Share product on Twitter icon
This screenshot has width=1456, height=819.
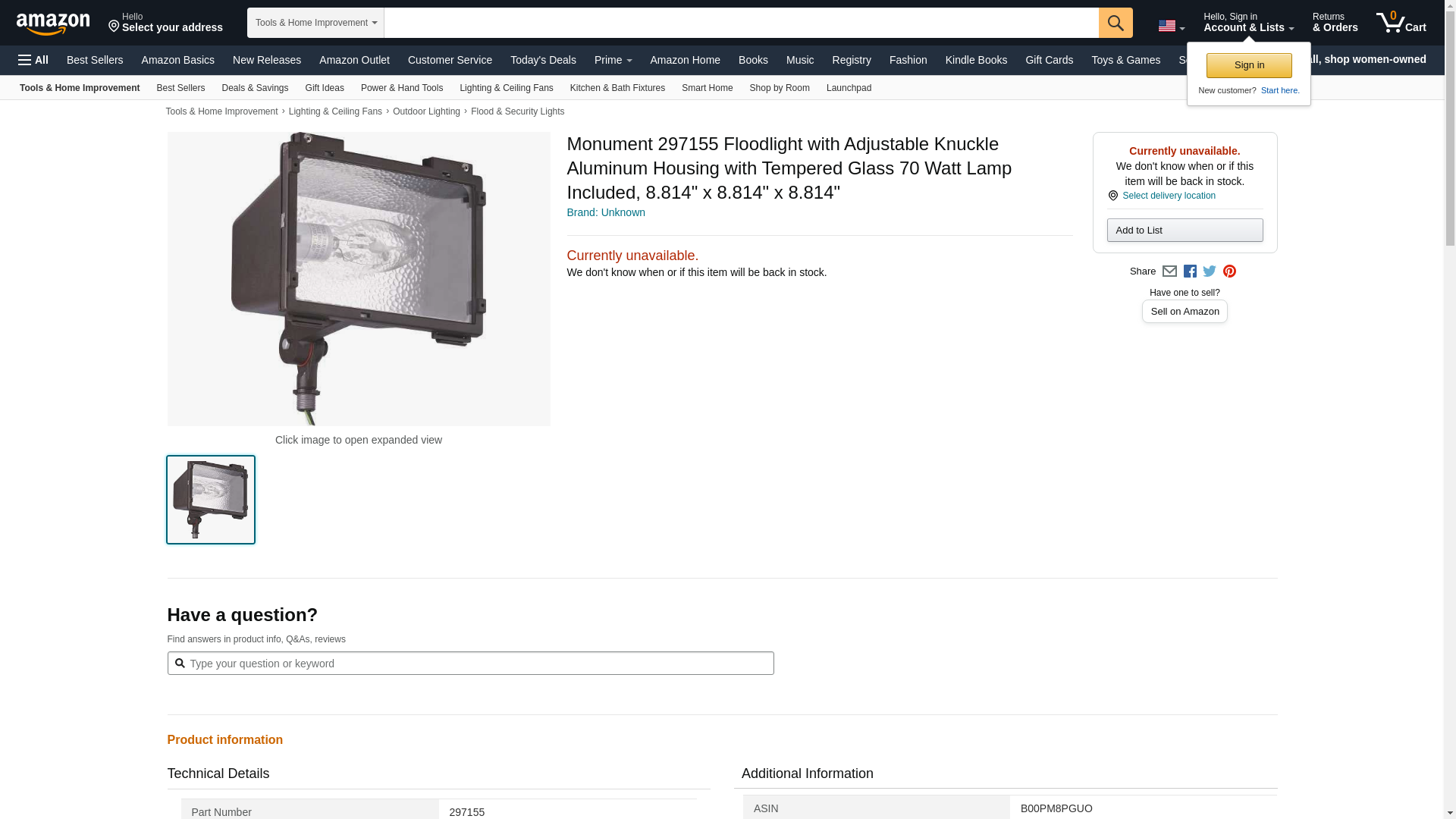point(1210,271)
